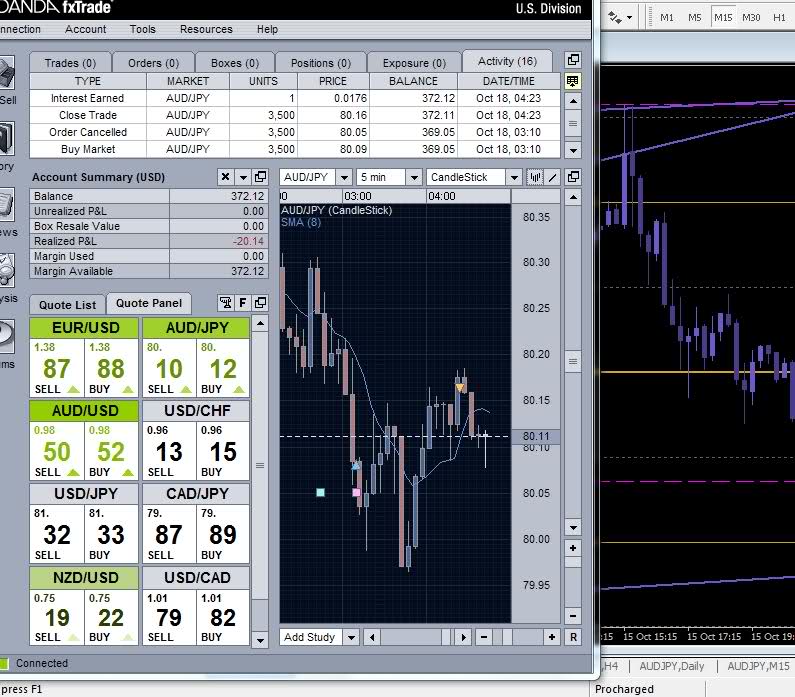Detach the quote panel window
The height and width of the screenshot is (697, 795).
pyautogui.click(x=261, y=303)
